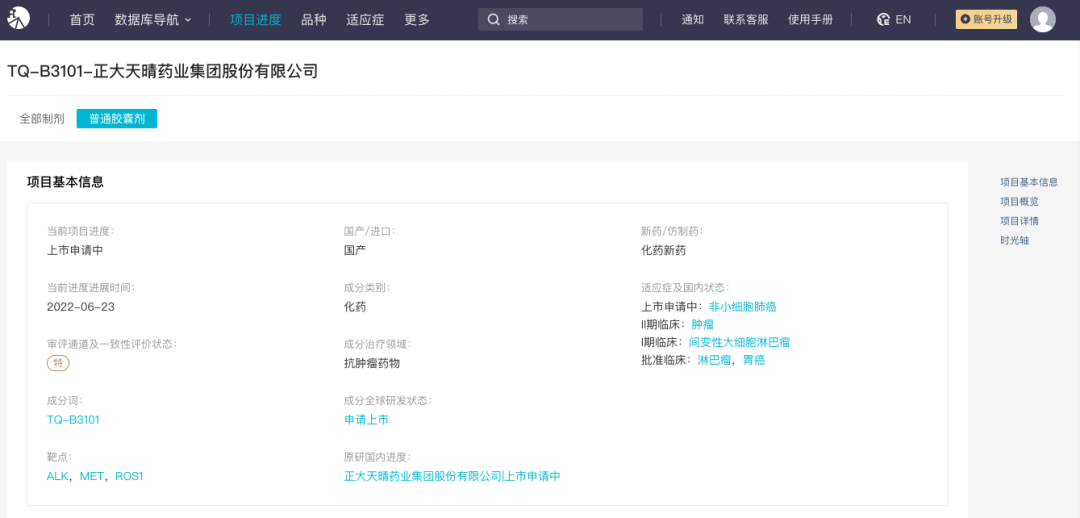
Task: Open the 申请上市 global status link
Action: coord(366,419)
